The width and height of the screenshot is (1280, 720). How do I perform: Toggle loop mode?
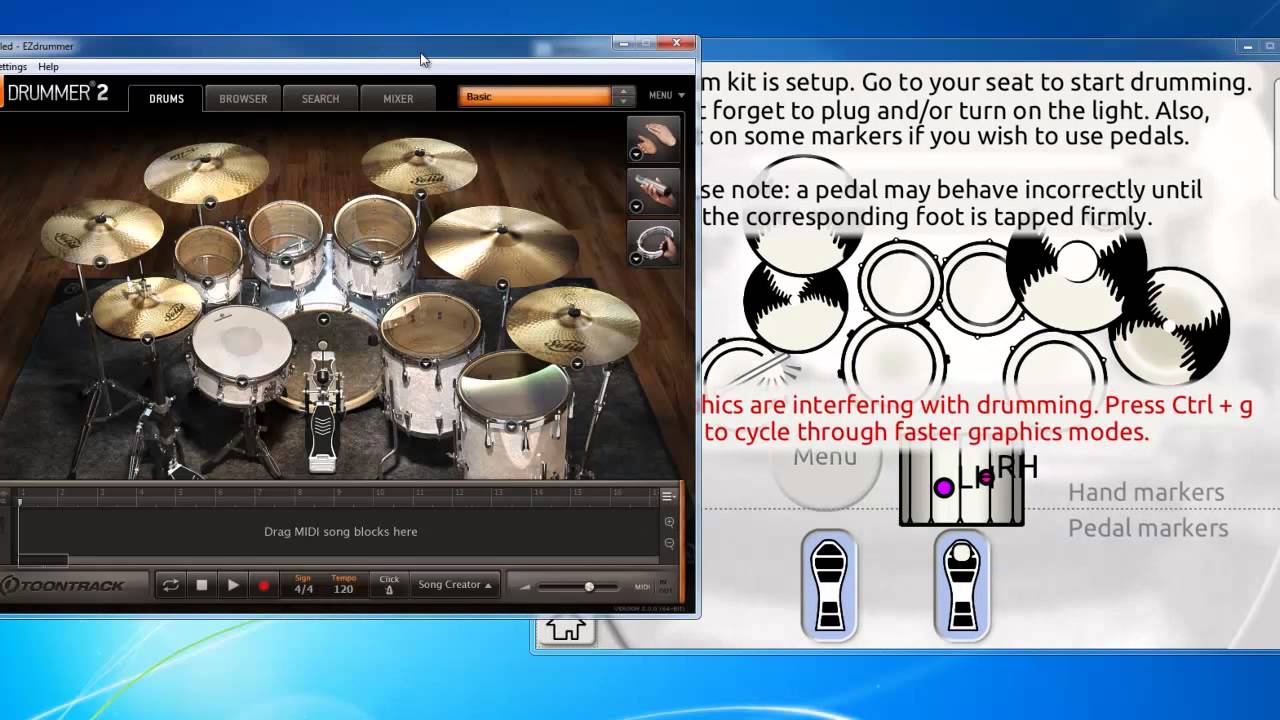171,585
